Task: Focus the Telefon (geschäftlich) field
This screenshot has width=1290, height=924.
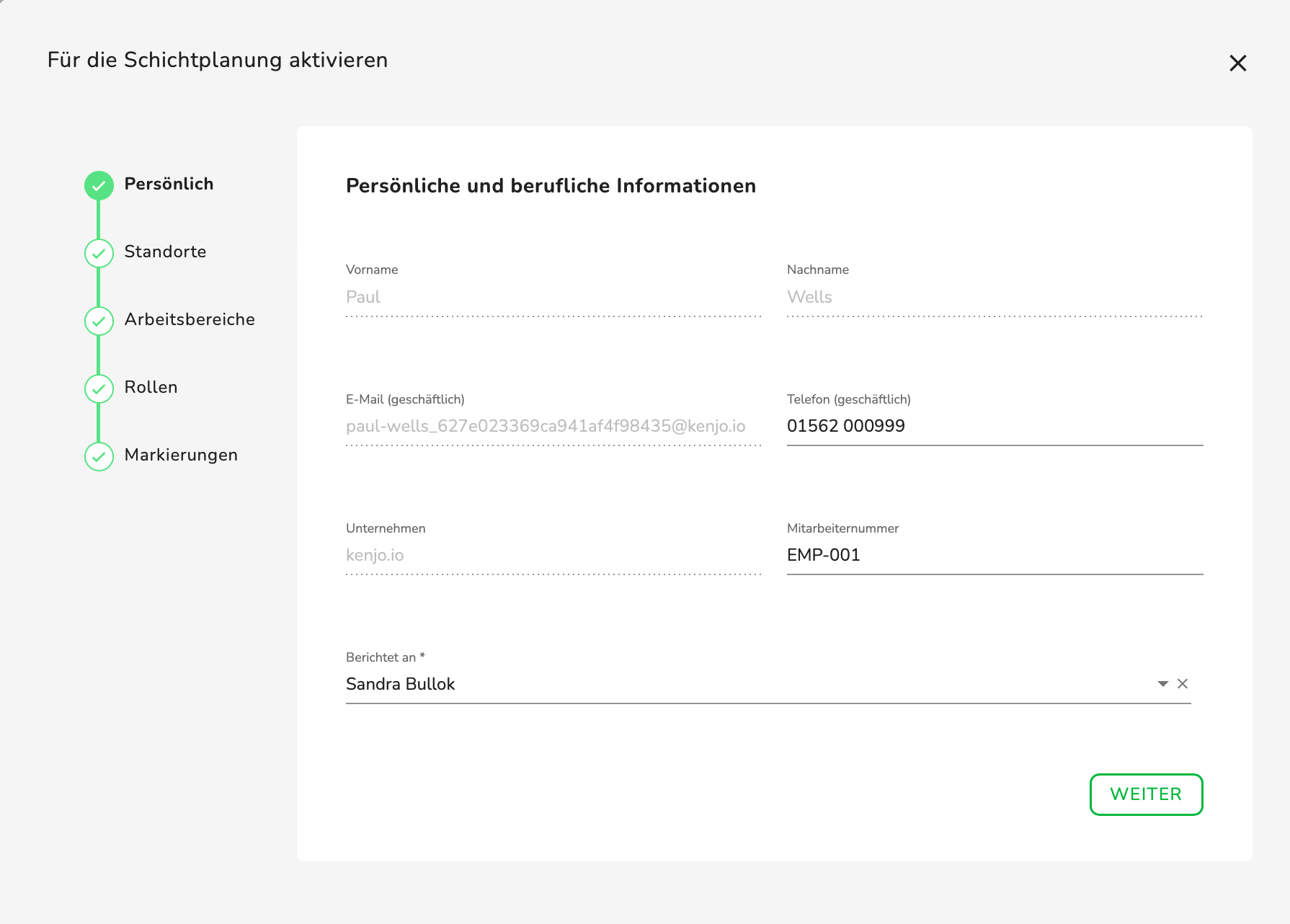Action: click(x=995, y=426)
